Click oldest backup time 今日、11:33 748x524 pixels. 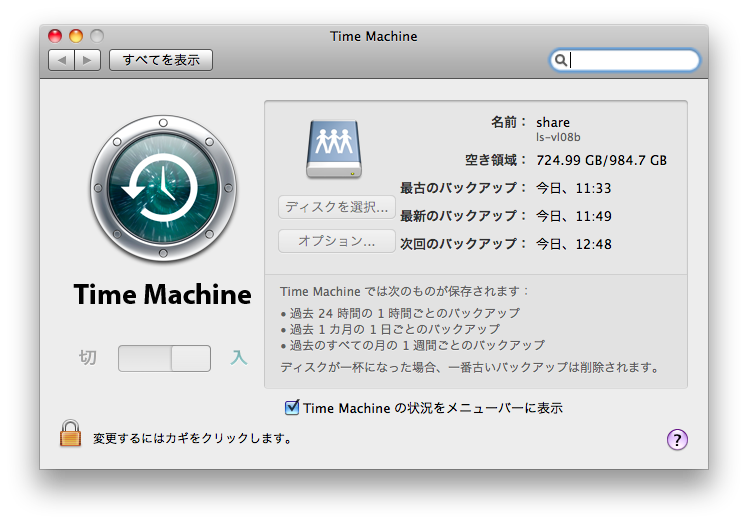573,188
